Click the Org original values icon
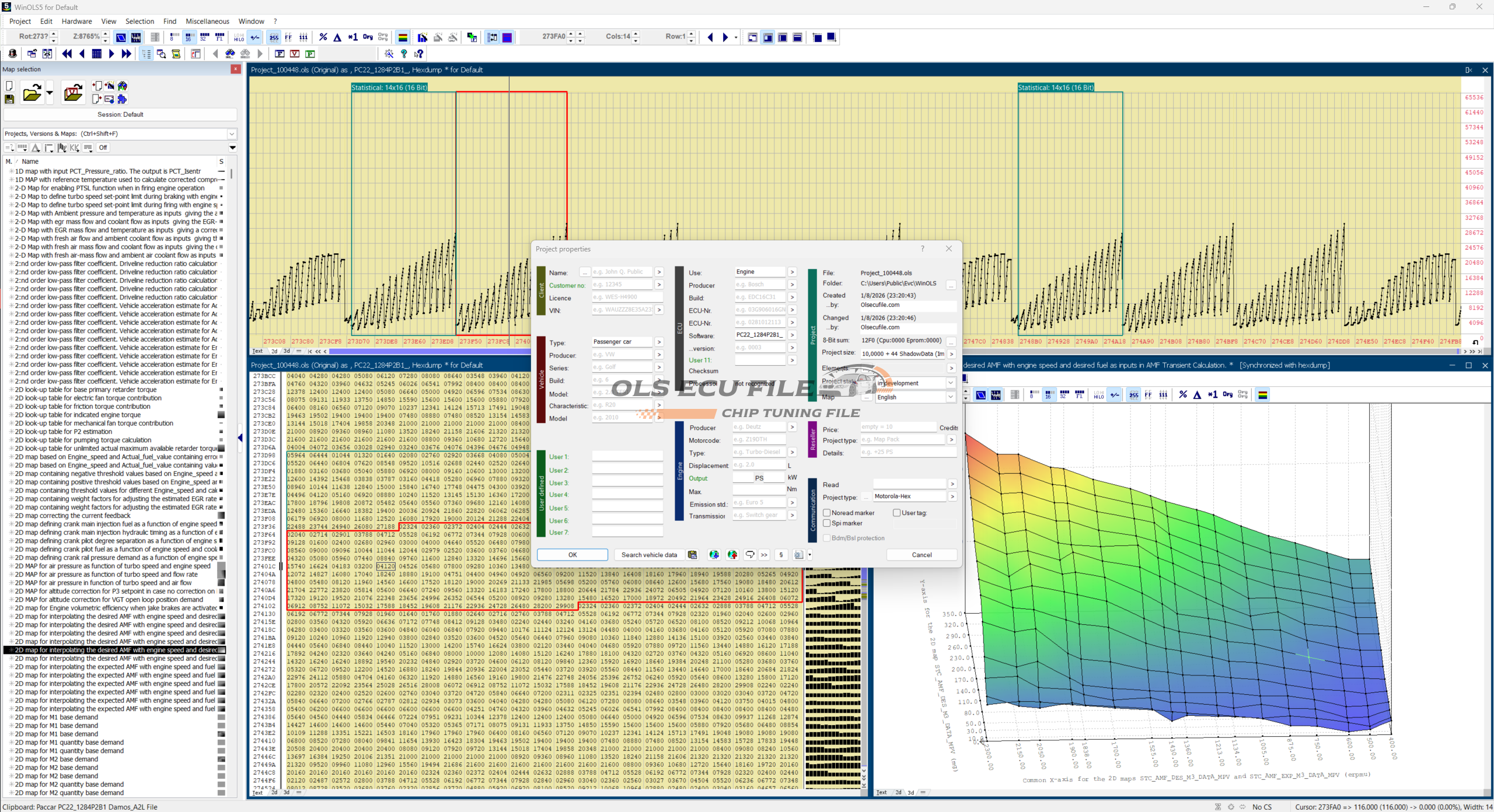The width and height of the screenshot is (1494, 812). pos(368,37)
